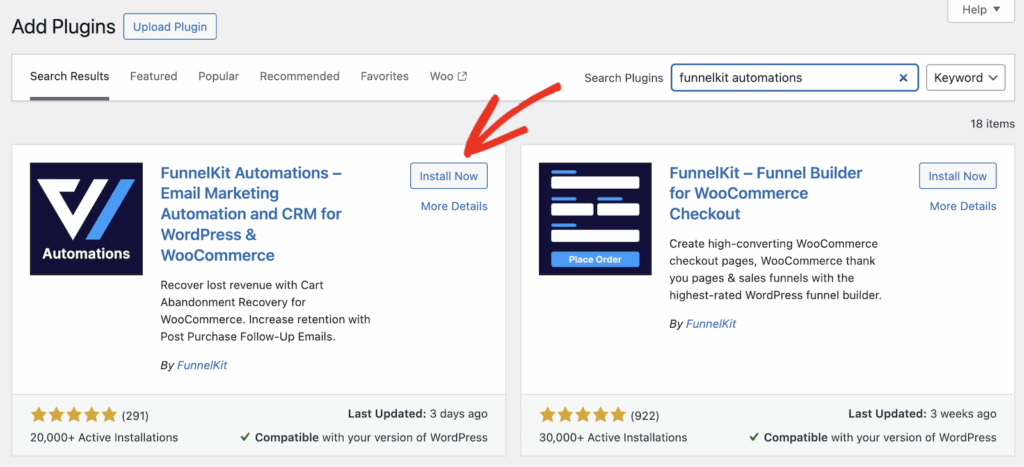The height and width of the screenshot is (467, 1024).
Task: Open the Recommended plugins tab
Action: click(x=300, y=76)
